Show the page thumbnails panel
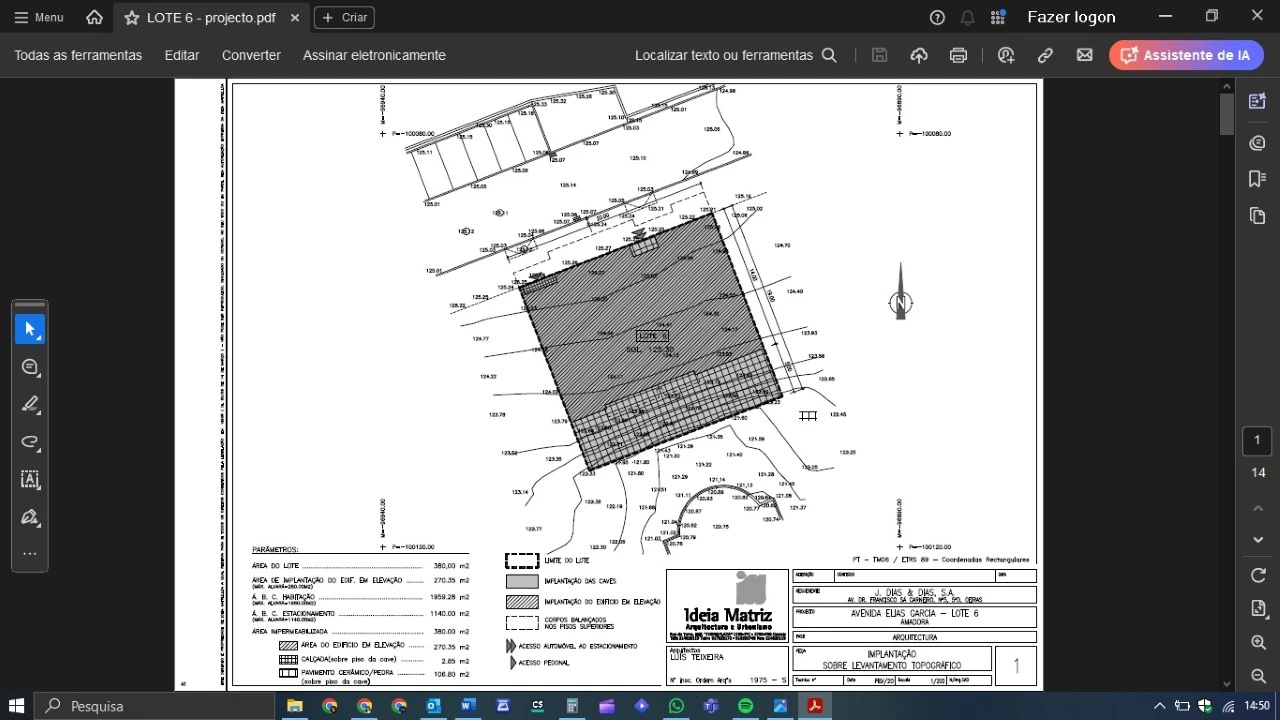 [x=1257, y=216]
